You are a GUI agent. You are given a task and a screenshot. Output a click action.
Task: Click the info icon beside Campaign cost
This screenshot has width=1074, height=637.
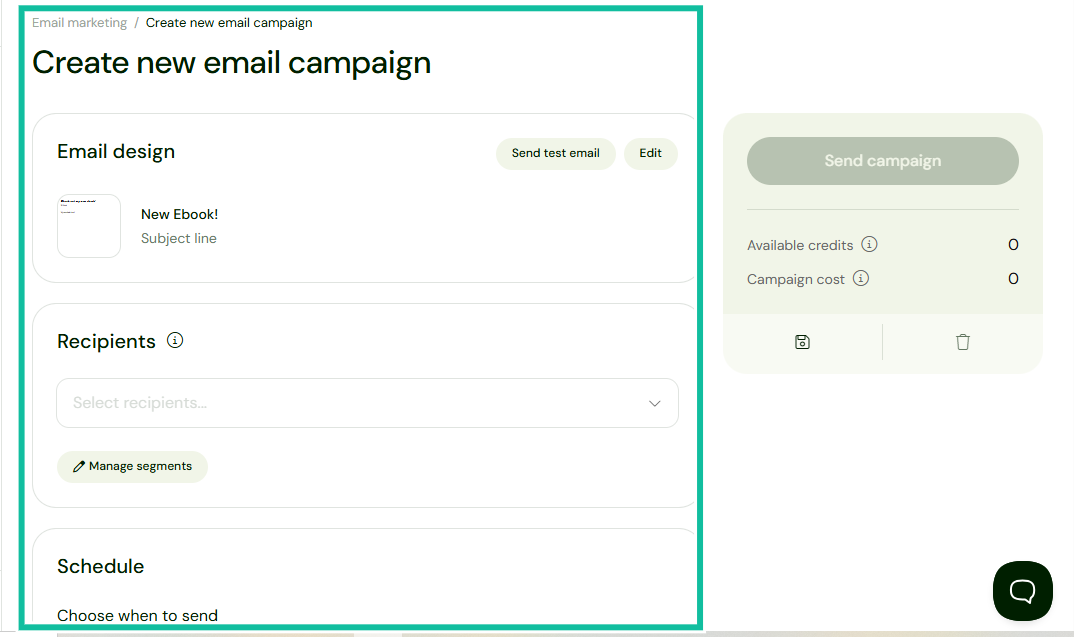[861, 278]
